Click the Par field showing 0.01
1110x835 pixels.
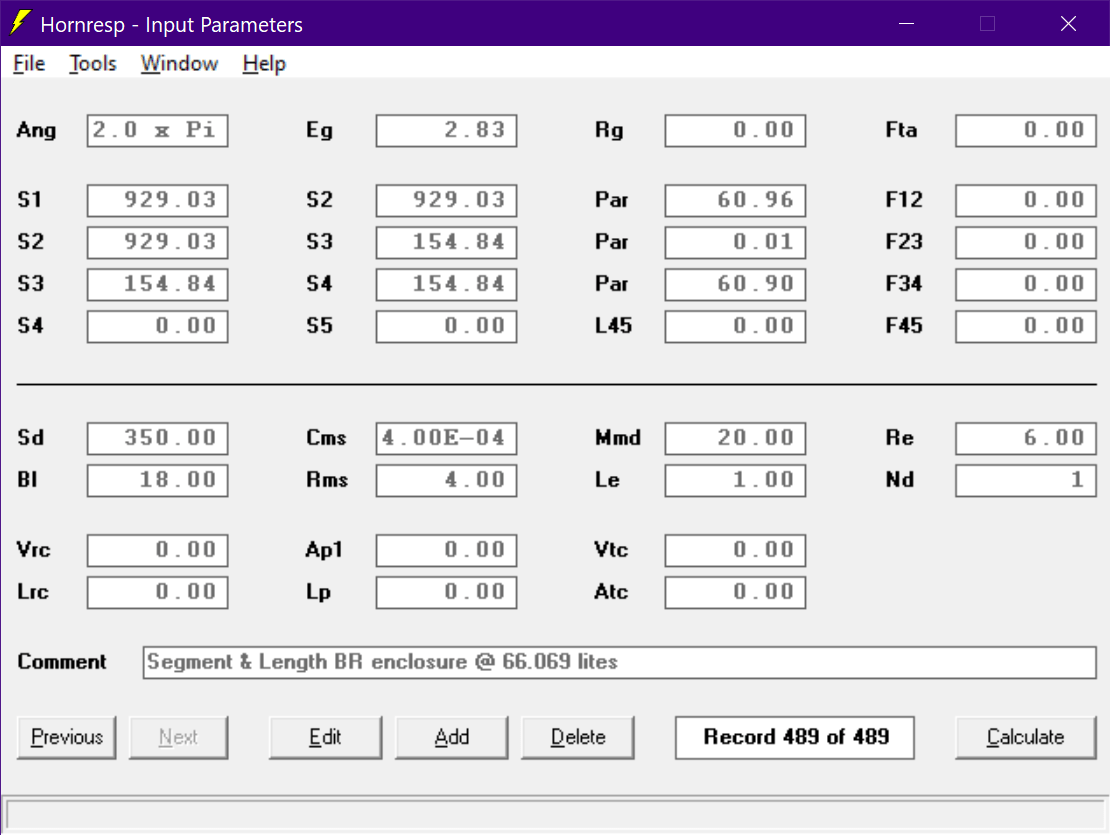point(735,242)
